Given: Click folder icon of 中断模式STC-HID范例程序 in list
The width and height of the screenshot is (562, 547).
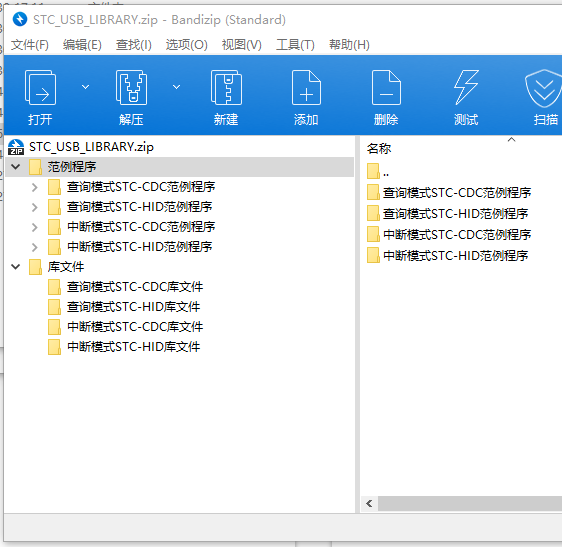Looking at the screenshot, I should 373,255.
